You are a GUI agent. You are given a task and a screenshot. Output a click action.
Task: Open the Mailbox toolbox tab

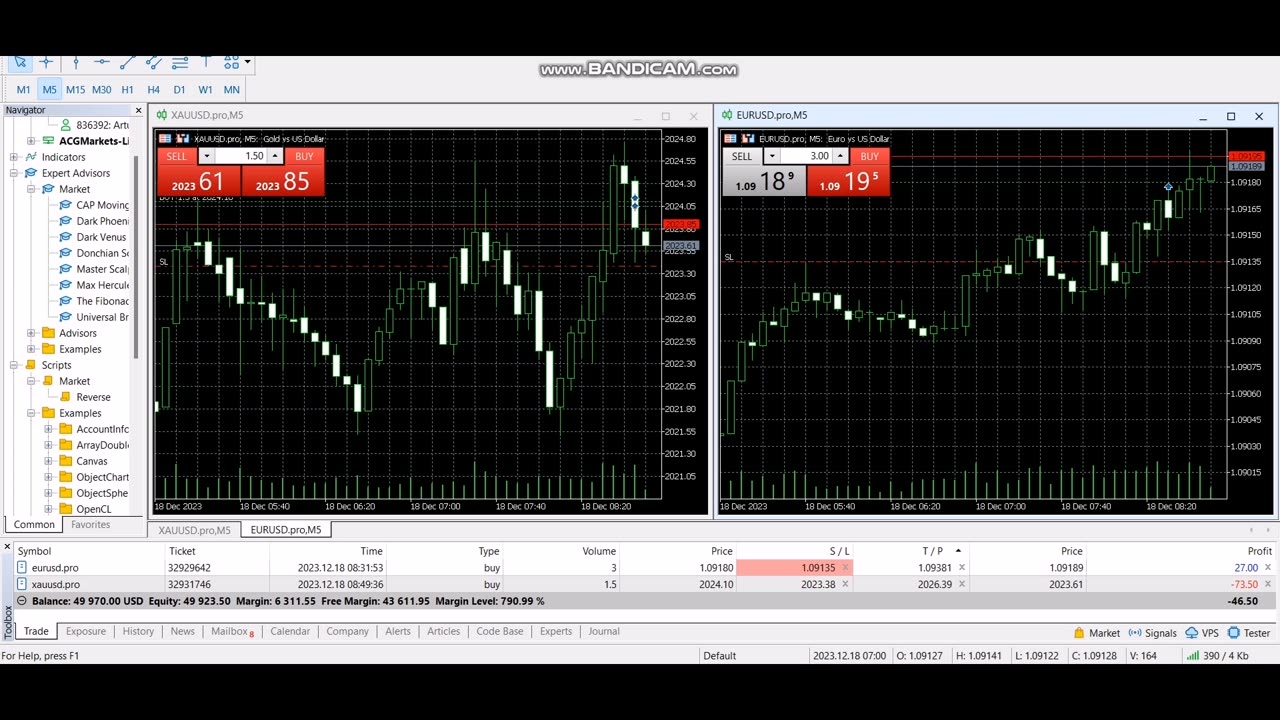pos(232,632)
